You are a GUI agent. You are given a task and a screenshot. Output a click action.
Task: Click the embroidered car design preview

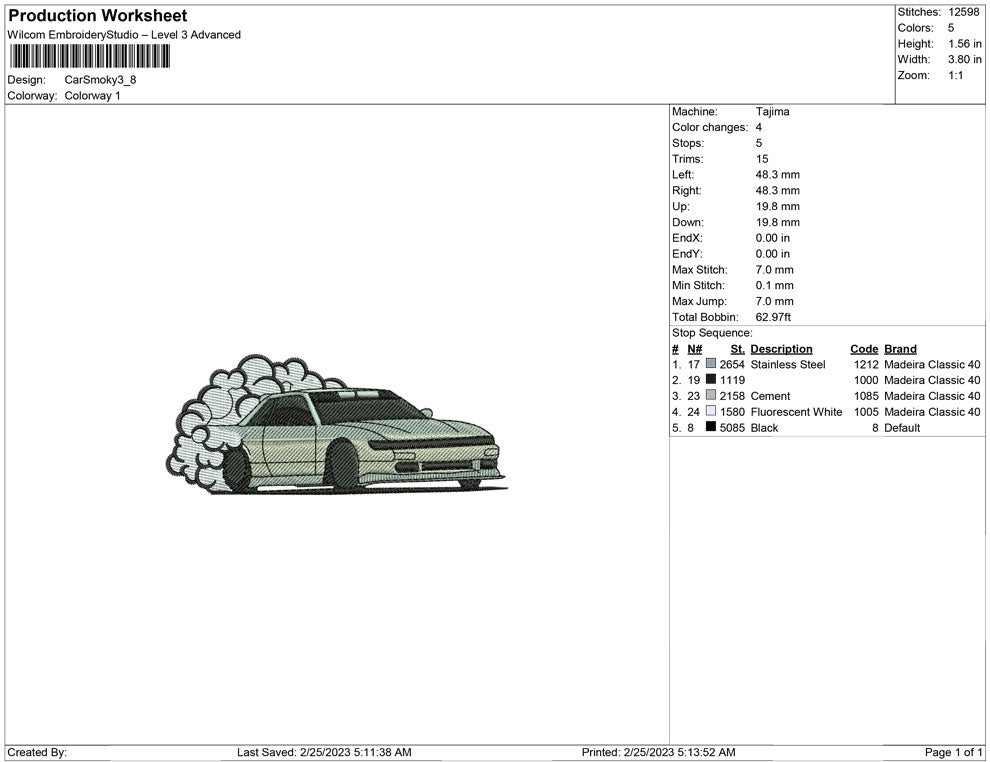pyautogui.click(x=337, y=424)
